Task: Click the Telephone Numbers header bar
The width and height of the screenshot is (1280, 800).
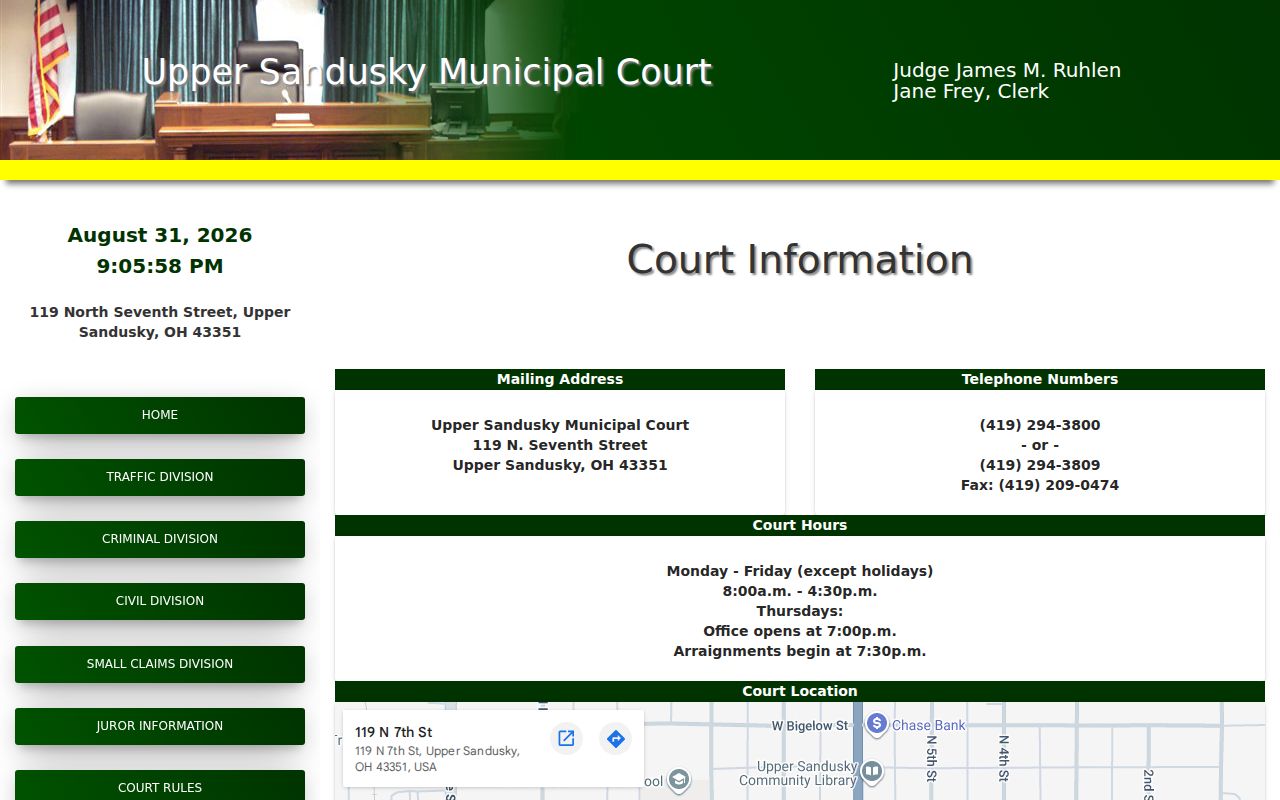Action: point(1040,379)
